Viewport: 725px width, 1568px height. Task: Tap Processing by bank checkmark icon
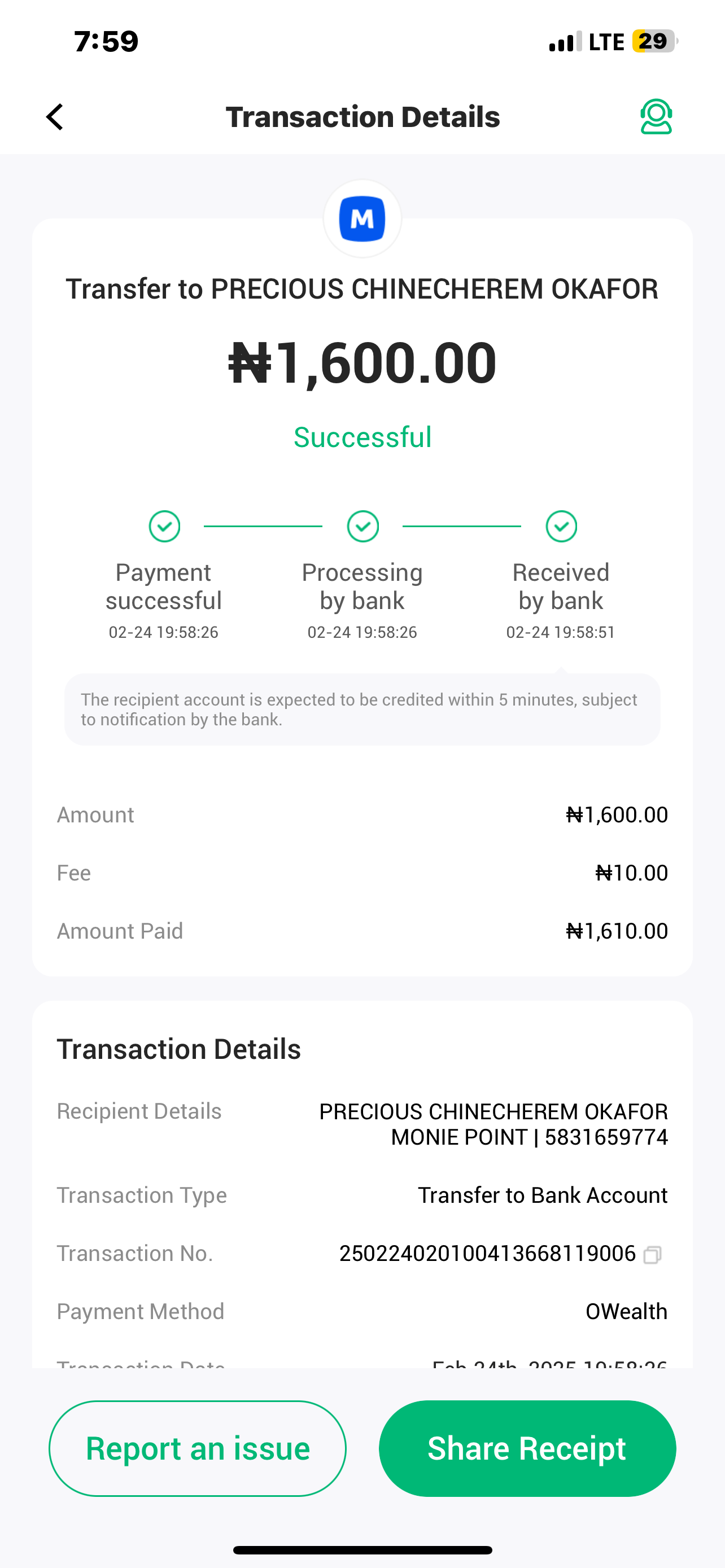363,526
